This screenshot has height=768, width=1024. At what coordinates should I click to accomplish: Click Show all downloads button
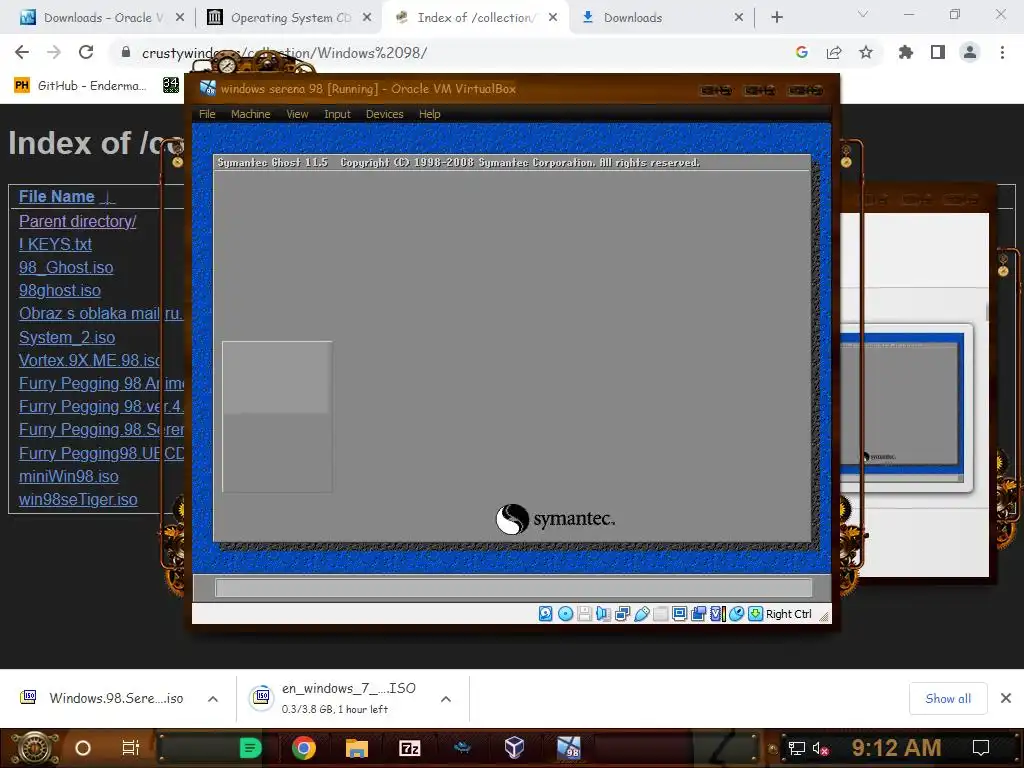[948, 699]
